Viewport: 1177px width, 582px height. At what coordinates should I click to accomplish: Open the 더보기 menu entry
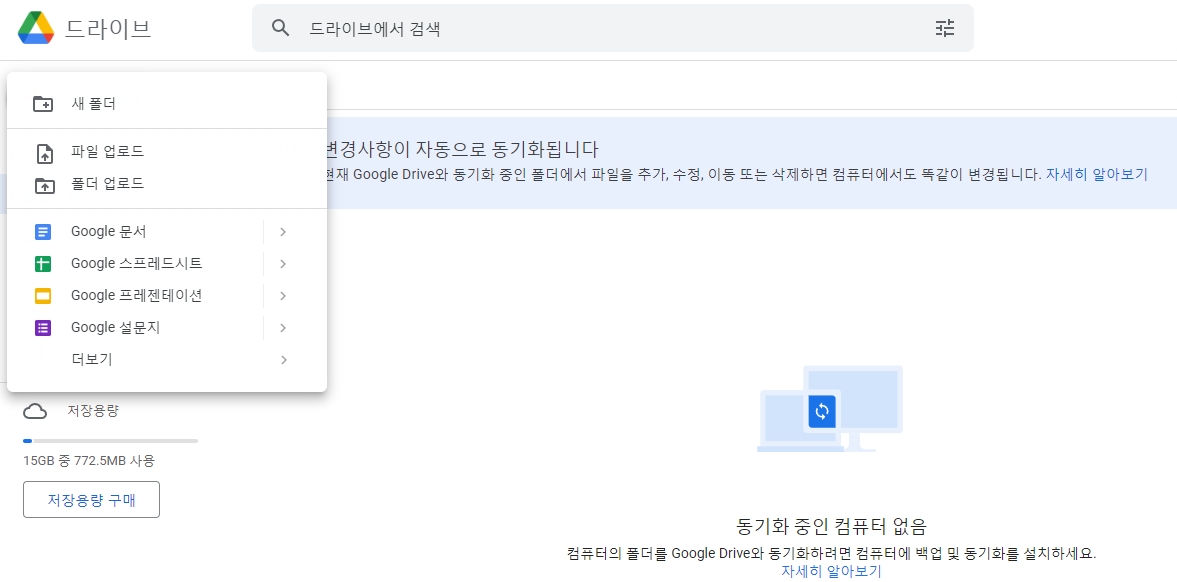pyautogui.click(x=167, y=360)
